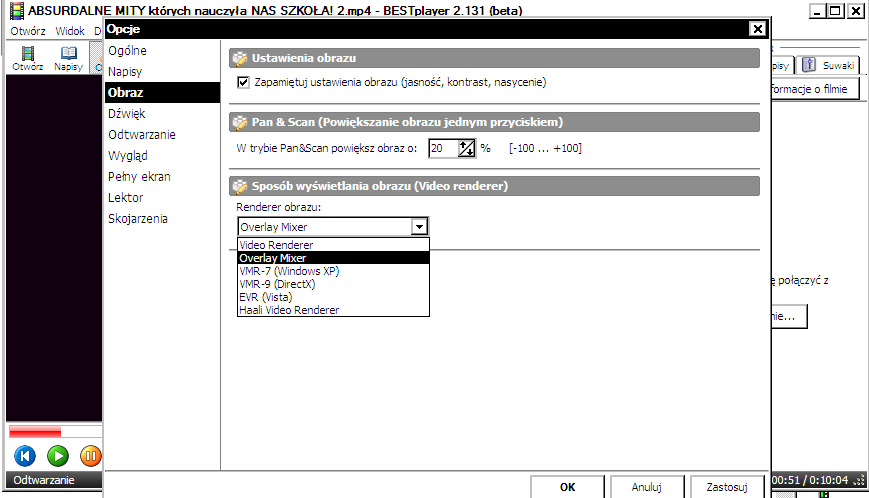Click the Otwórz film icon in toolbar
The width and height of the screenshot is (869, 498).
pos(27,53)
